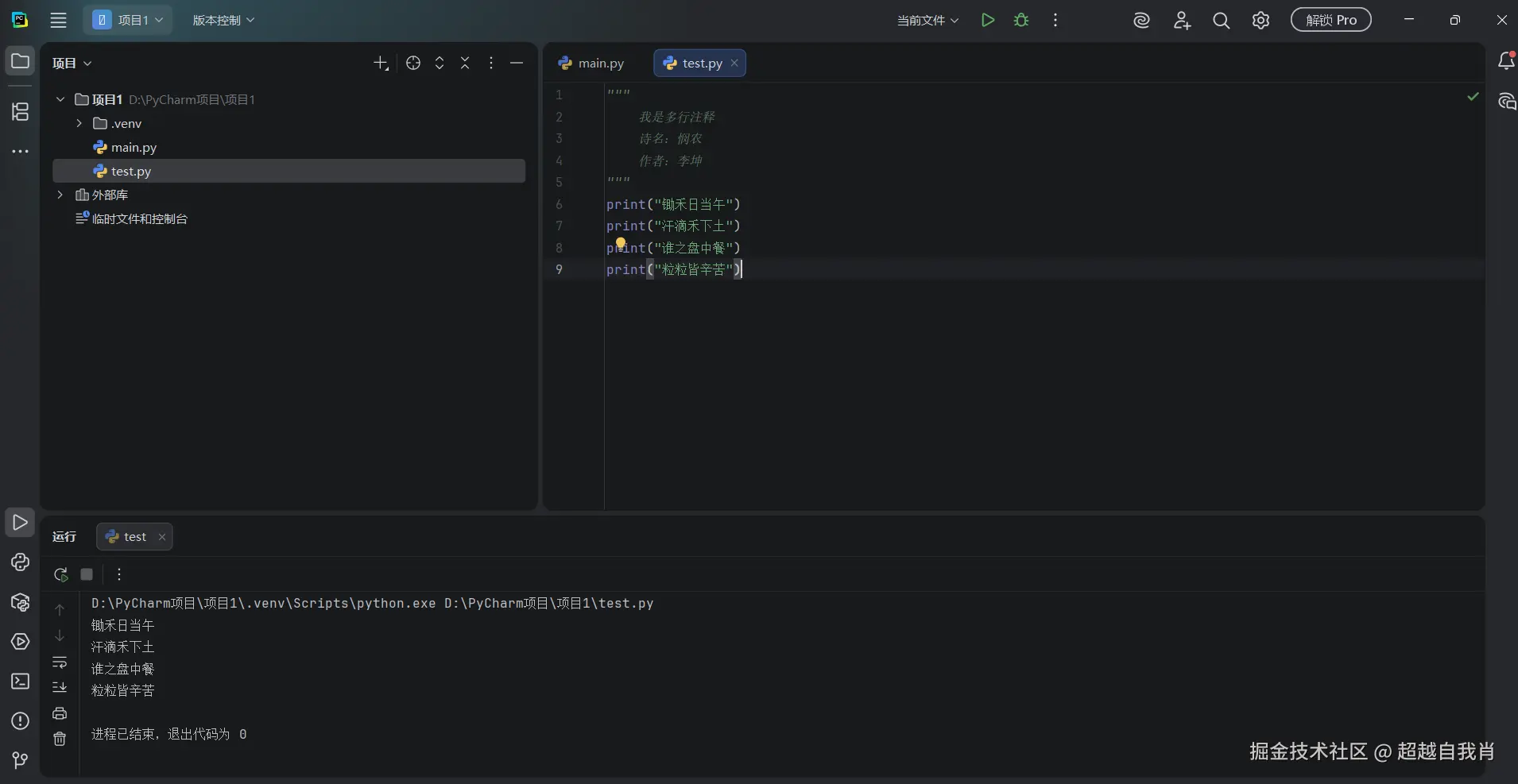Viewport: 1518px width, 784px height.
Task: Click the 运行 panel title label
Action: 64,537
